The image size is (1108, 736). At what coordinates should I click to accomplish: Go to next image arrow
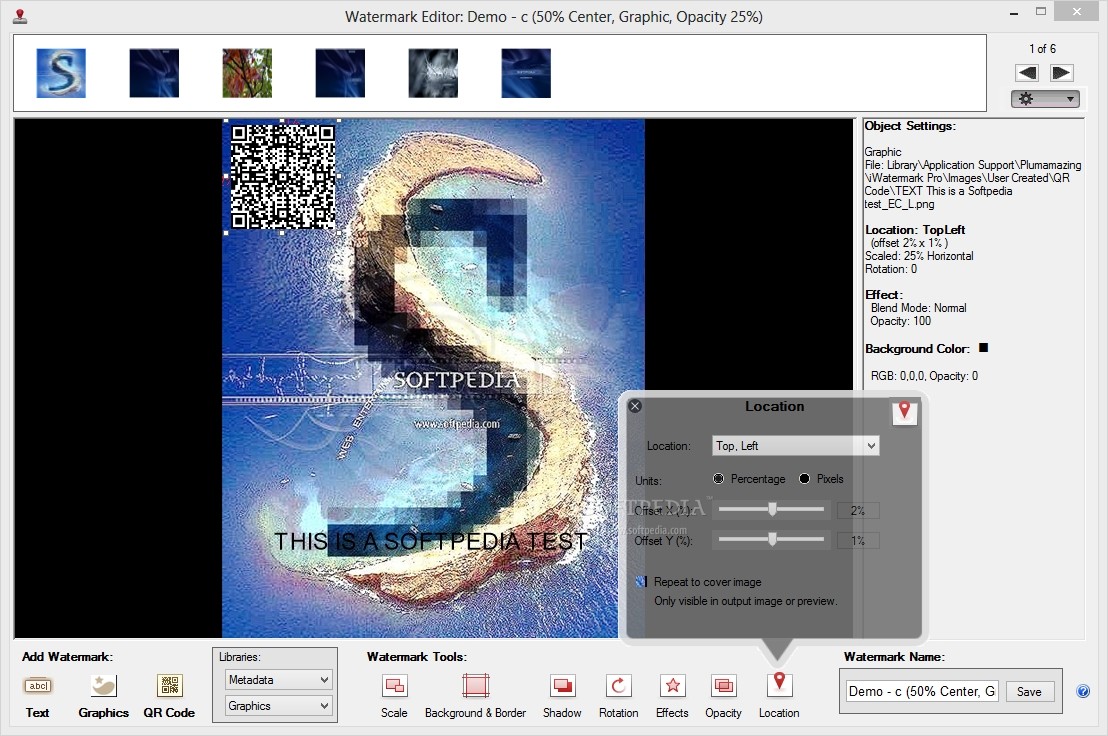1061,73
